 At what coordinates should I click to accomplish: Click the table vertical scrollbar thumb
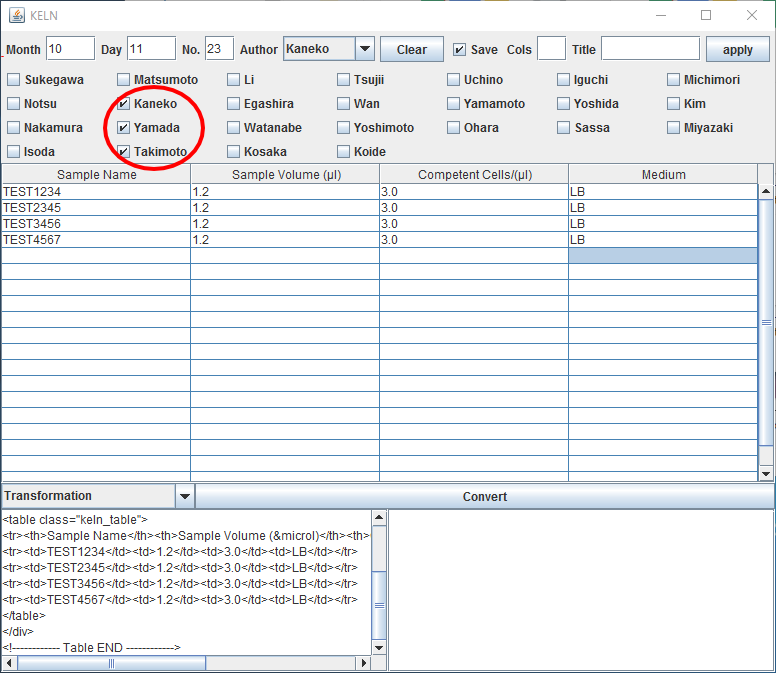click(766, 322)
